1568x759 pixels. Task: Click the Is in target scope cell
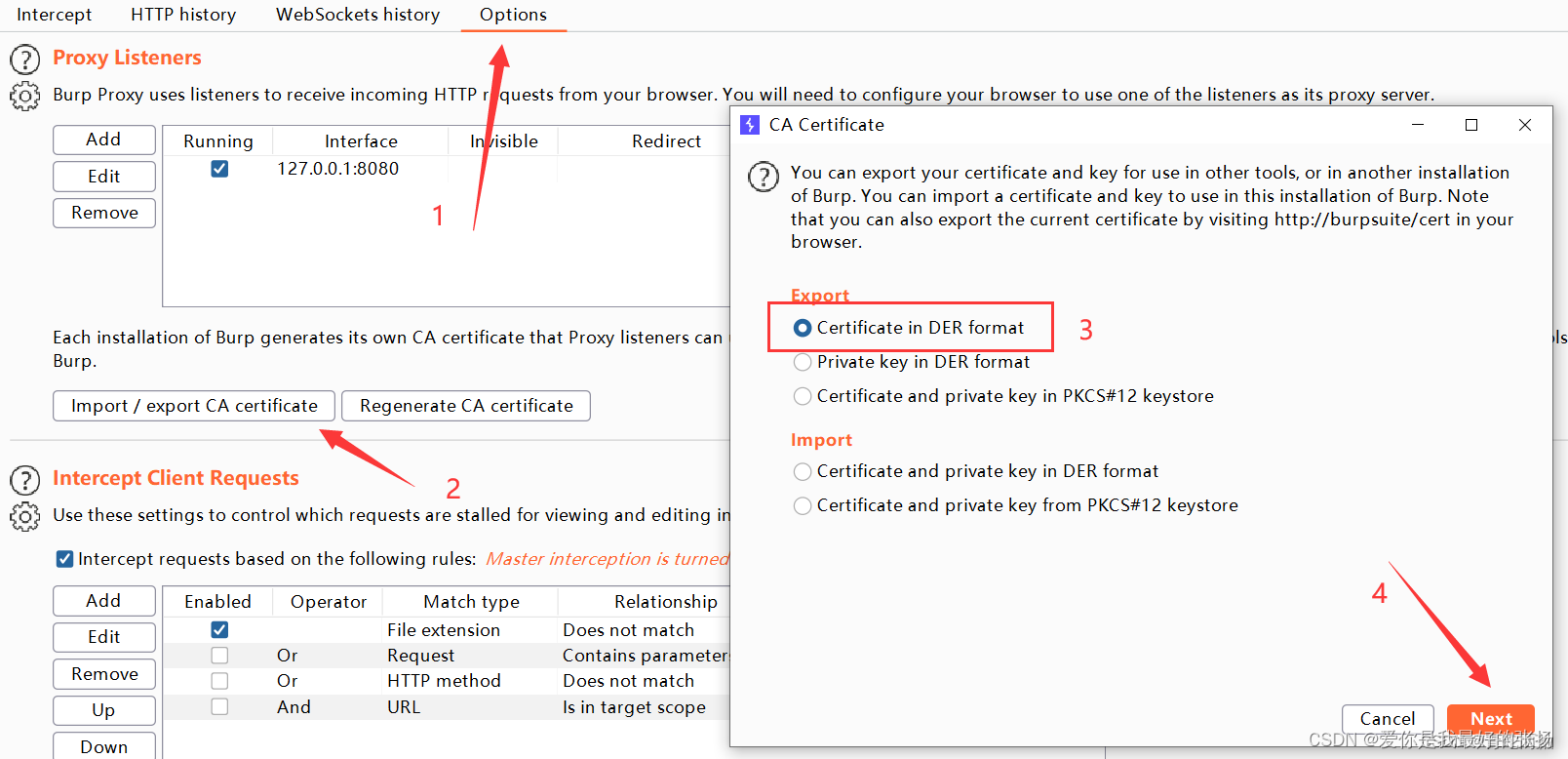635,707
